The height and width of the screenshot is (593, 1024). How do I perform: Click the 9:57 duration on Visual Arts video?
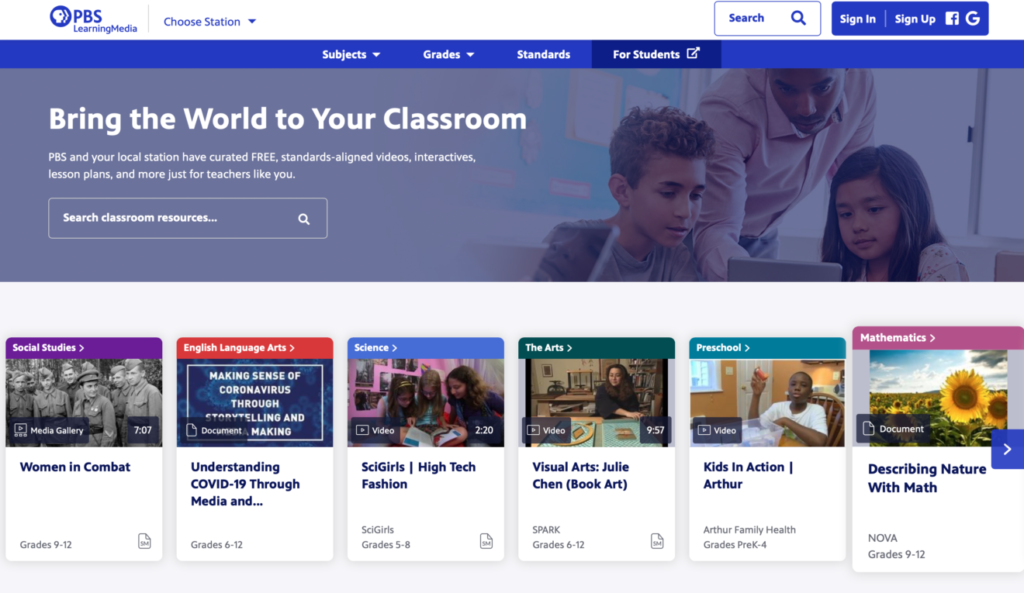[x=655, y=430]
